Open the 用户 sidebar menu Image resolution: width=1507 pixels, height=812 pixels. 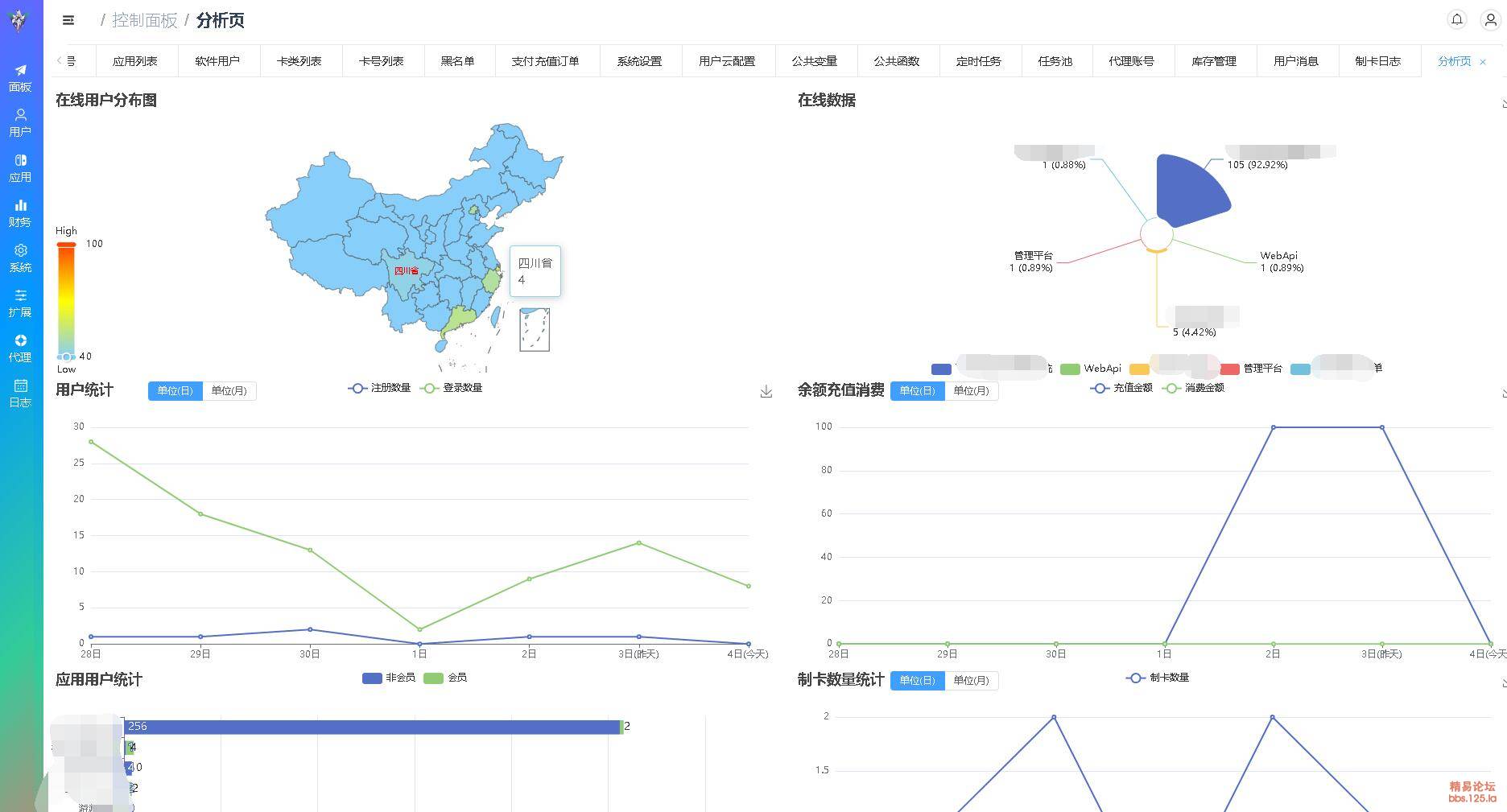click(x=20, y=122)
